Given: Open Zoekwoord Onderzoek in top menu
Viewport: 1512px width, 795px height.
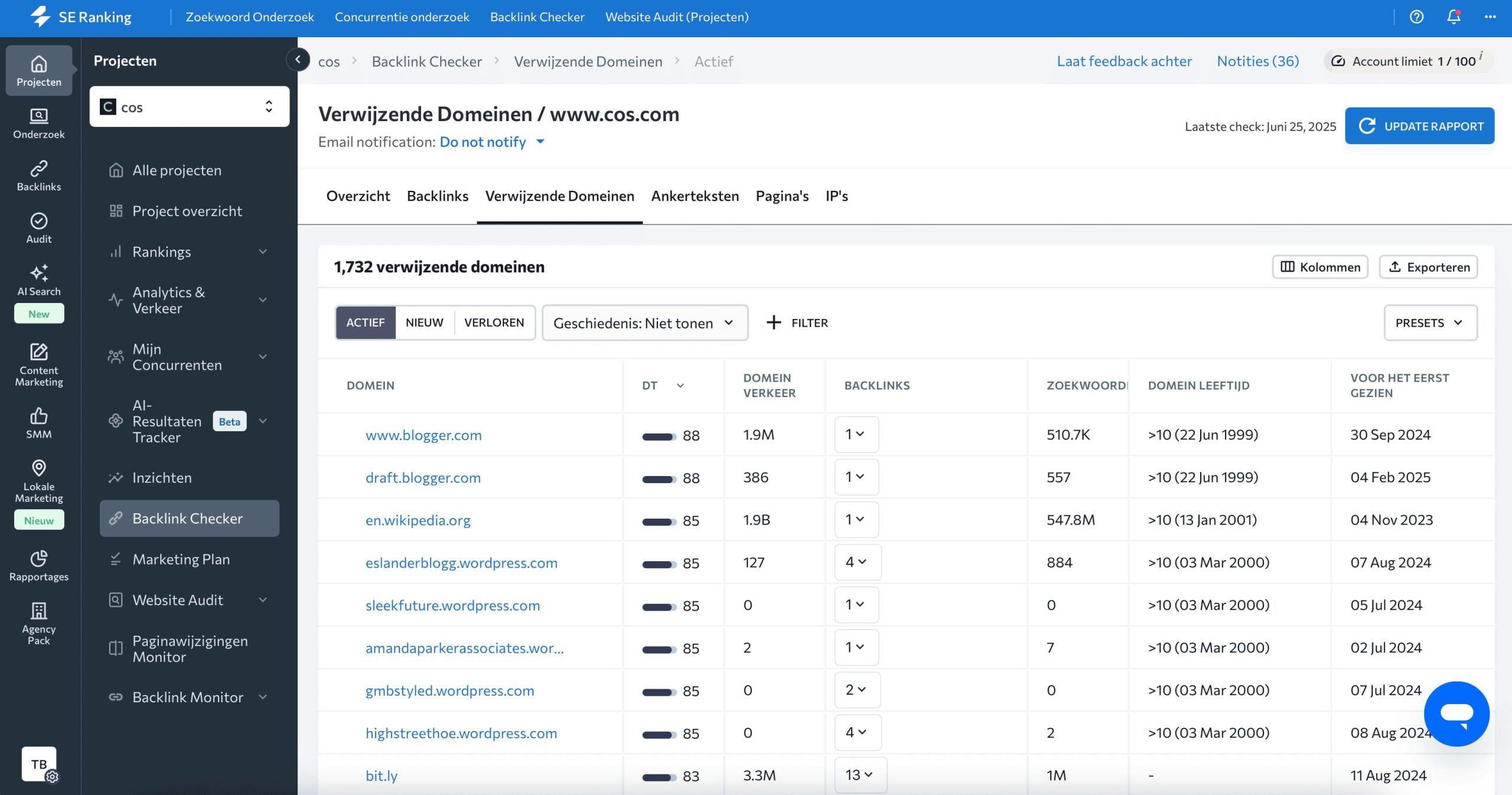Looking at the screenshot, I should (250, 17).
